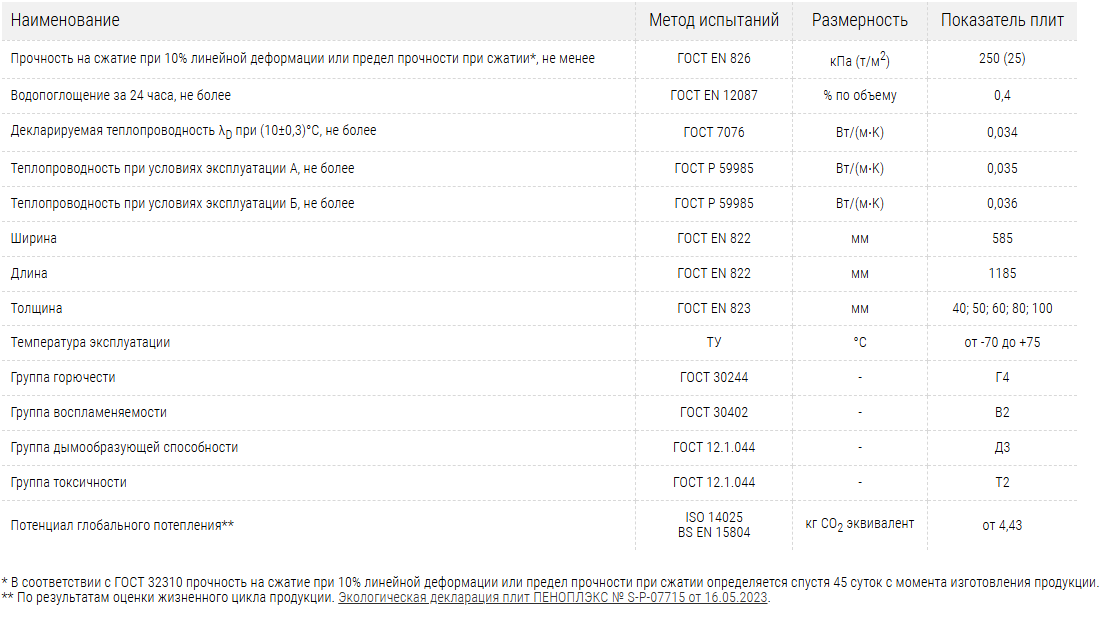This screenshot has width=1112, height=622.
Task: Click the "Наименование" column header
Action: coord(65,20)
